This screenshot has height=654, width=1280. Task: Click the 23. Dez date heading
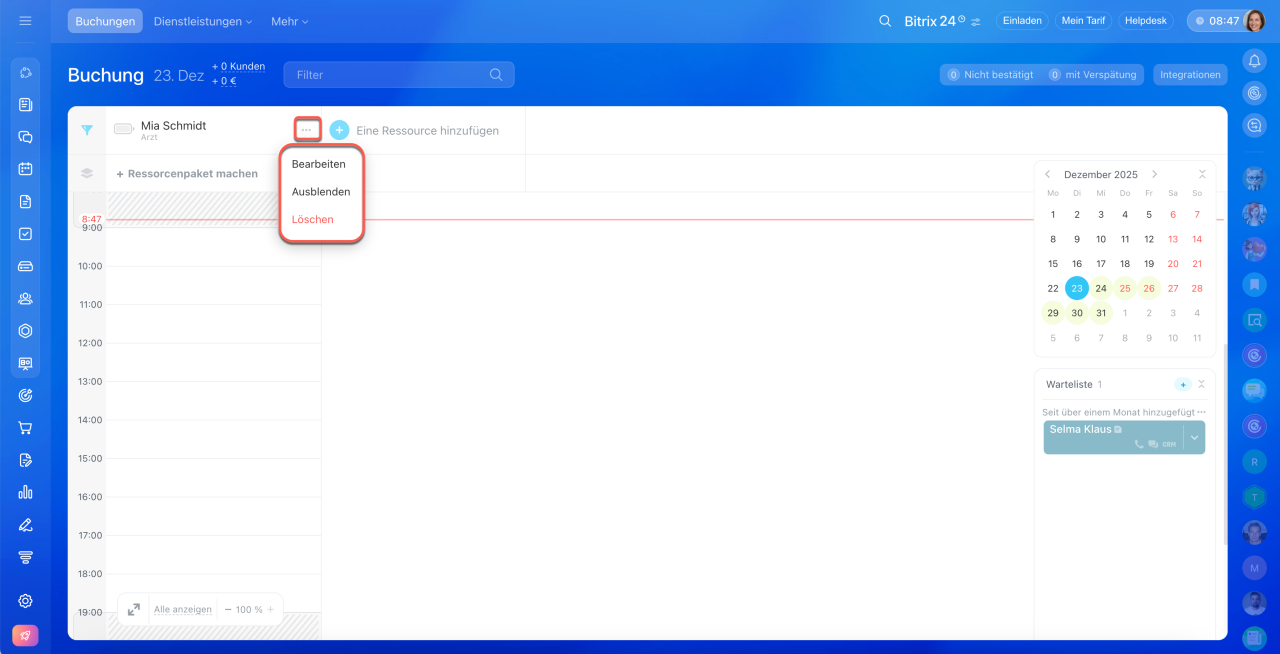coord(179,75)
